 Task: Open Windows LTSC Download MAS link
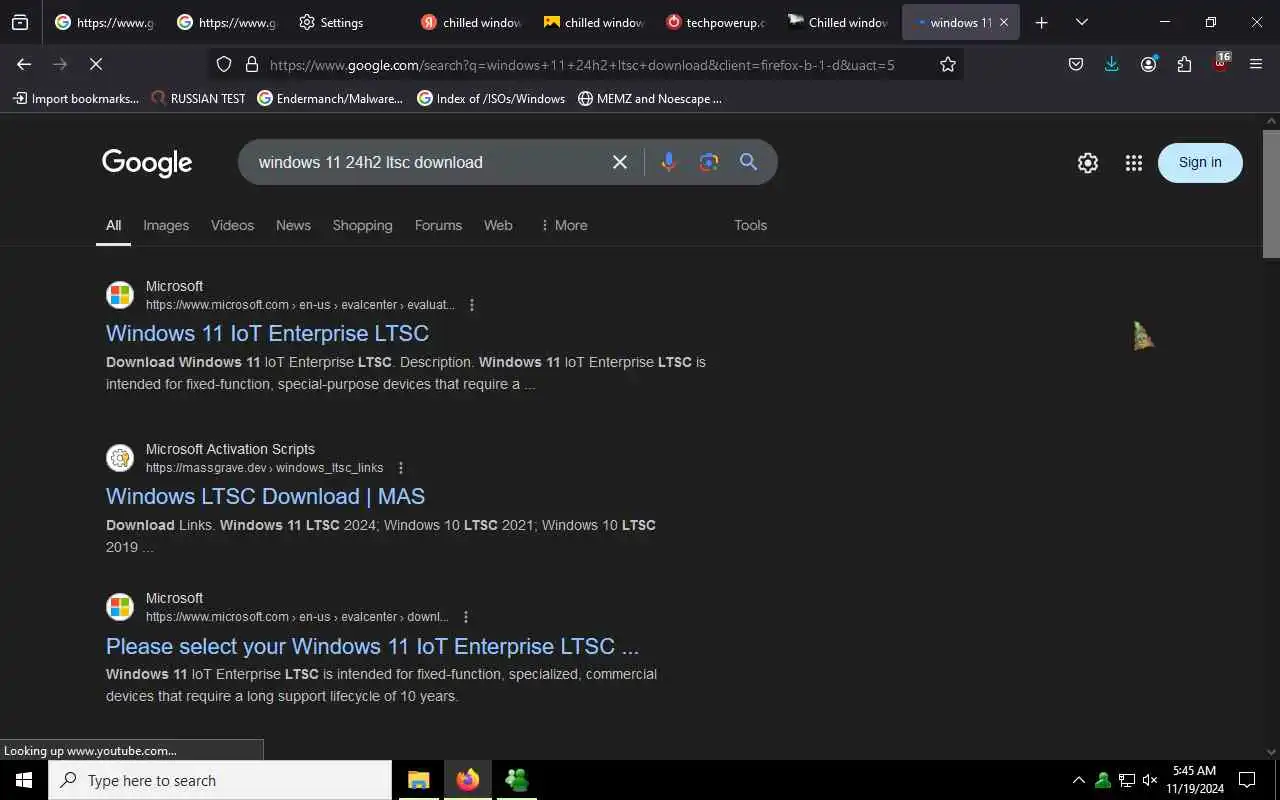coord(265,496)
